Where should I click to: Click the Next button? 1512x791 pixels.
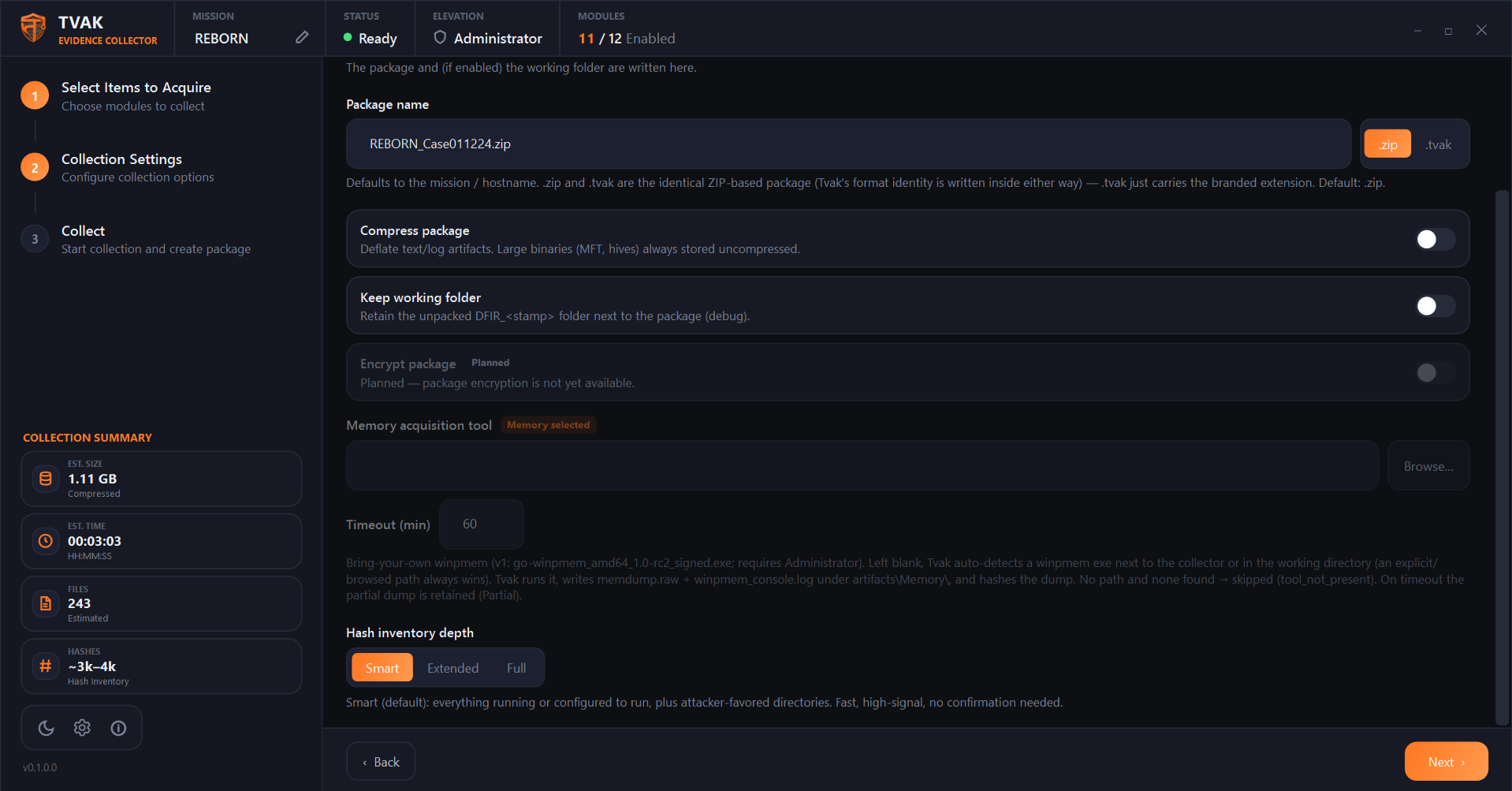pyautogui.click(x=1447, y=762)
